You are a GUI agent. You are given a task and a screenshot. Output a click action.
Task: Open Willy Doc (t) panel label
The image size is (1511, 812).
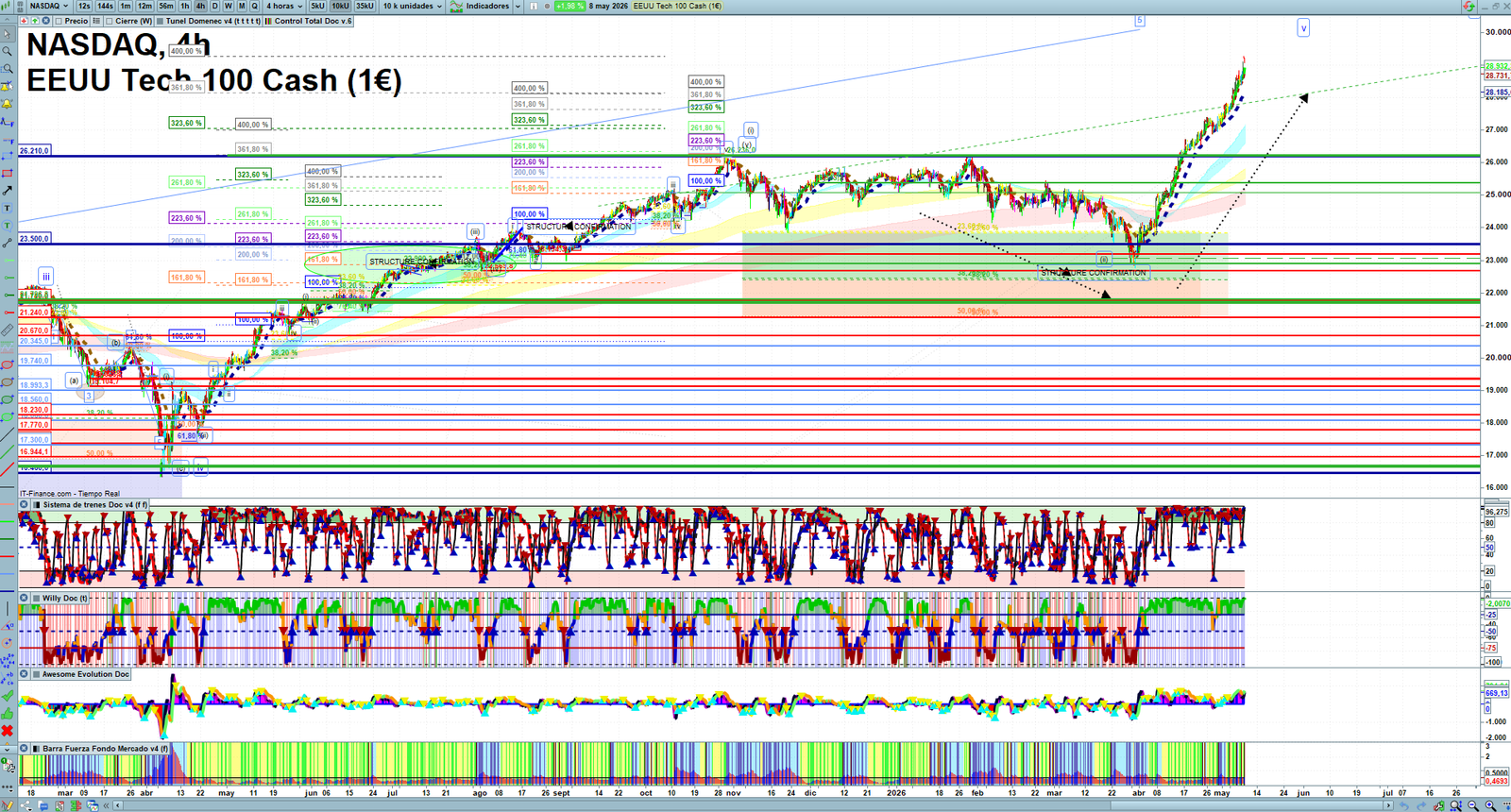[64, 598]
